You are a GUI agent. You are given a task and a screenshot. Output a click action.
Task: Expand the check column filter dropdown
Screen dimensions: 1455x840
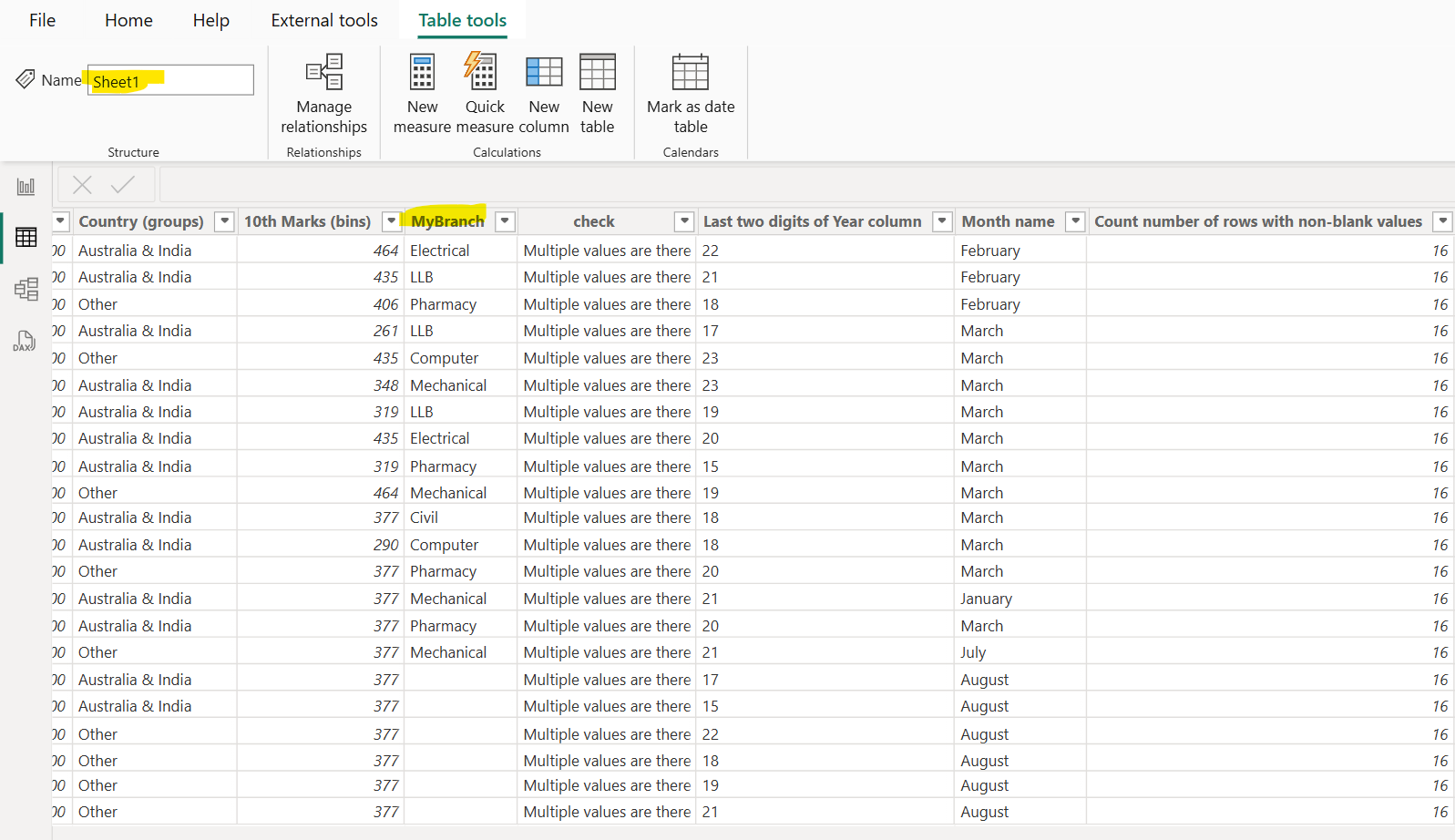(684, 221)
